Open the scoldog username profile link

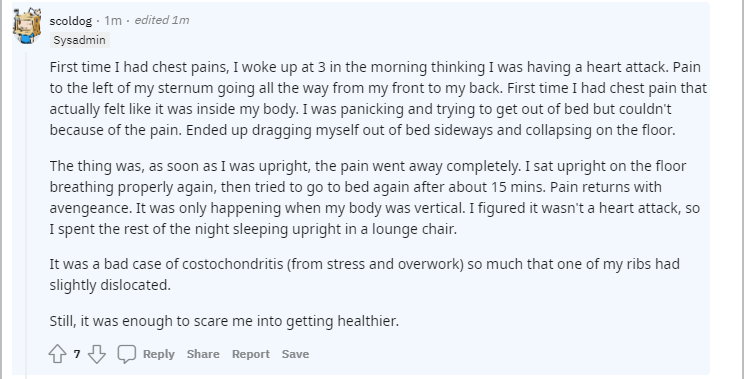point(71,21)
